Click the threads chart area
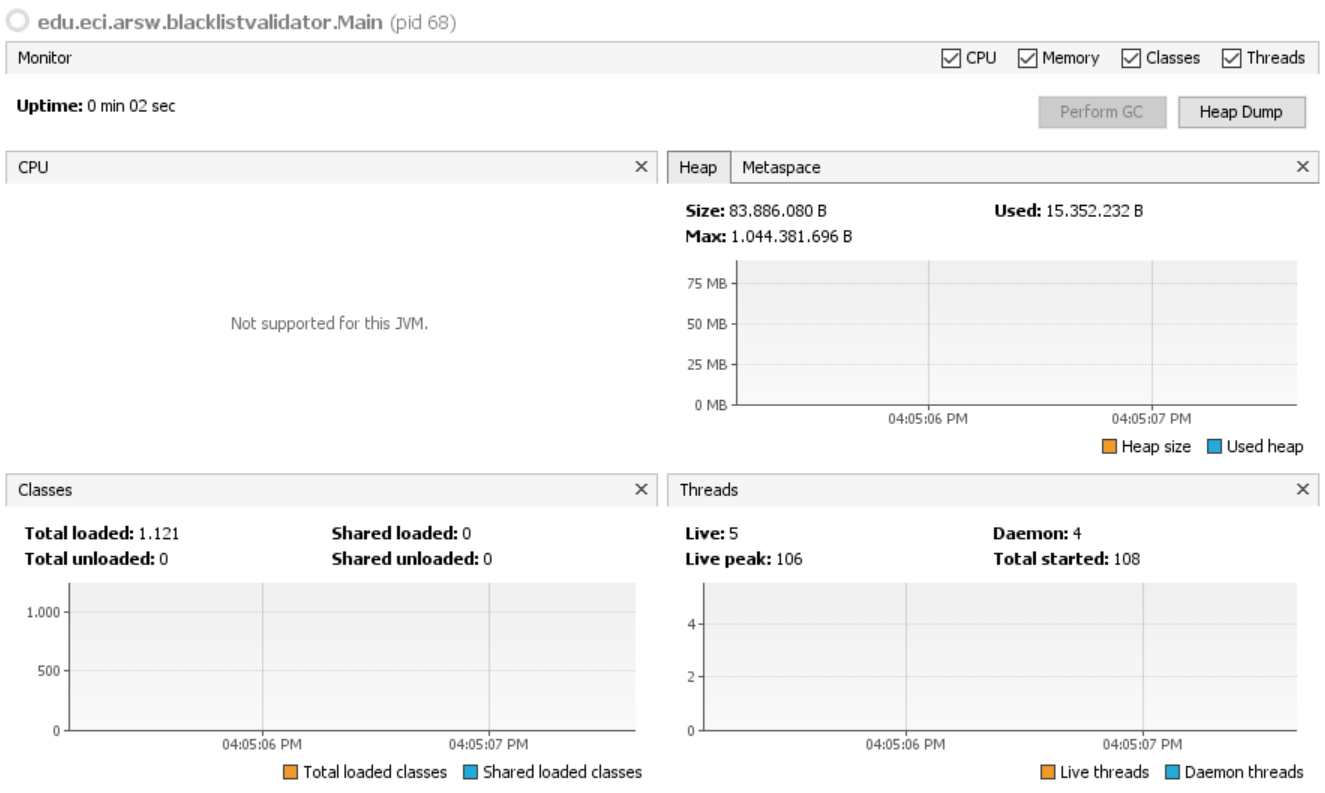Screen dimensions: 1325x793 [1000, 657]
